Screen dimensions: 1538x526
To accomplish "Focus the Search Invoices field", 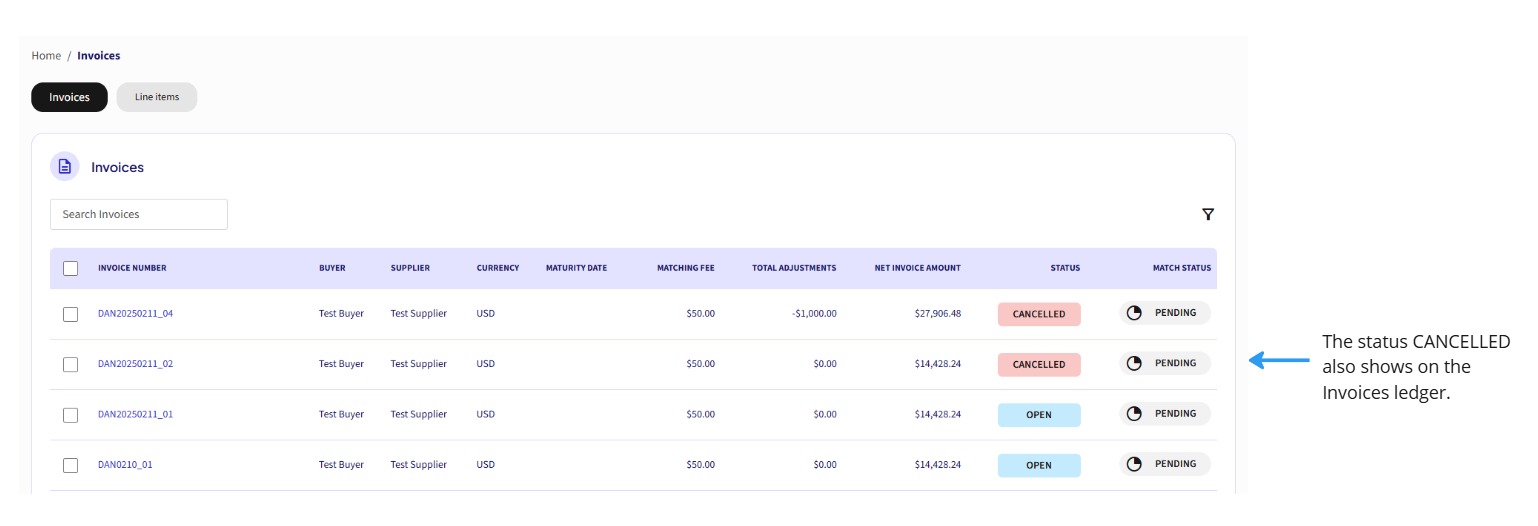I will point(139,214).
